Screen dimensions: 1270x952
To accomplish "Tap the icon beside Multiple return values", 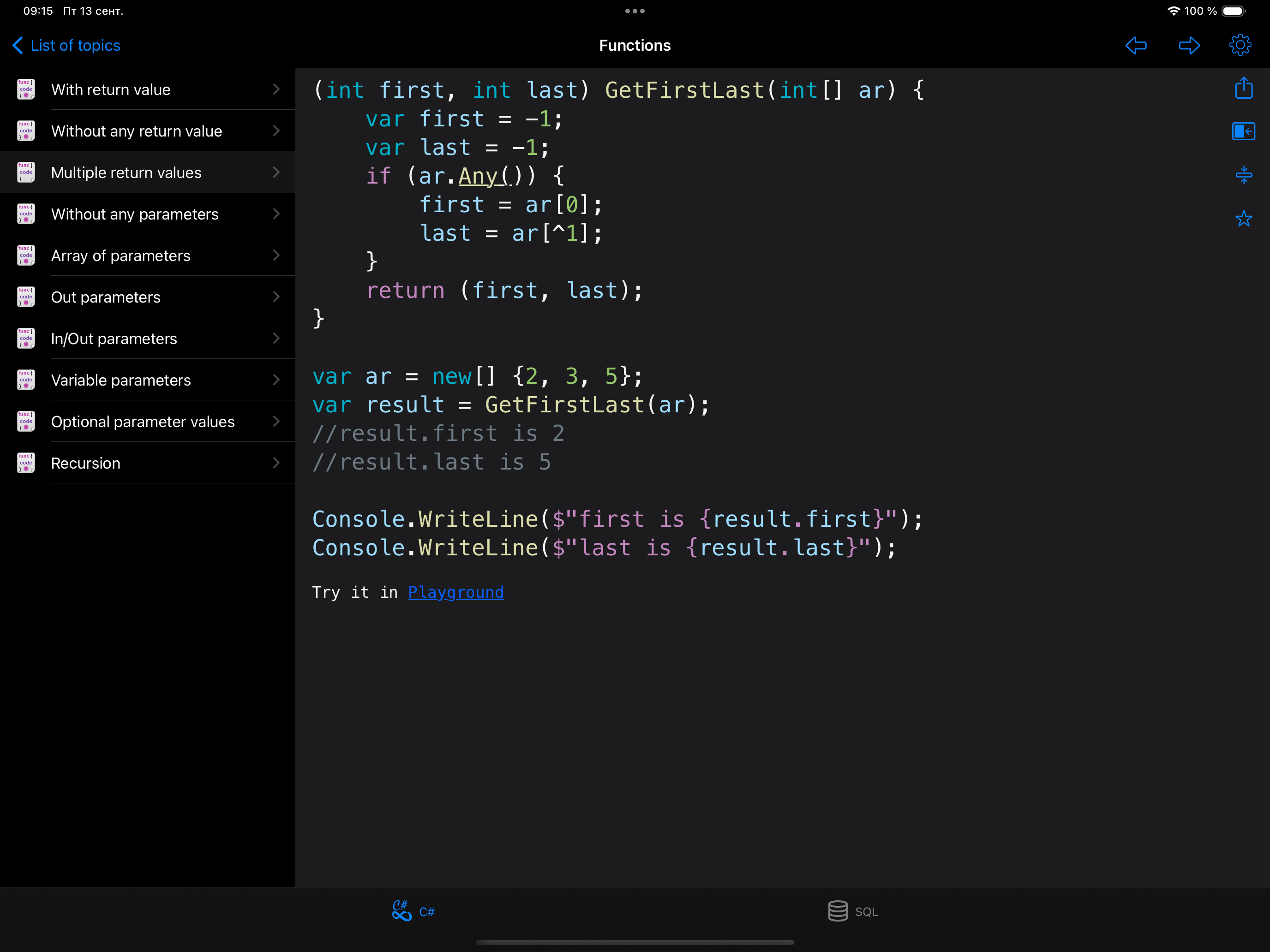I will 26,172.
